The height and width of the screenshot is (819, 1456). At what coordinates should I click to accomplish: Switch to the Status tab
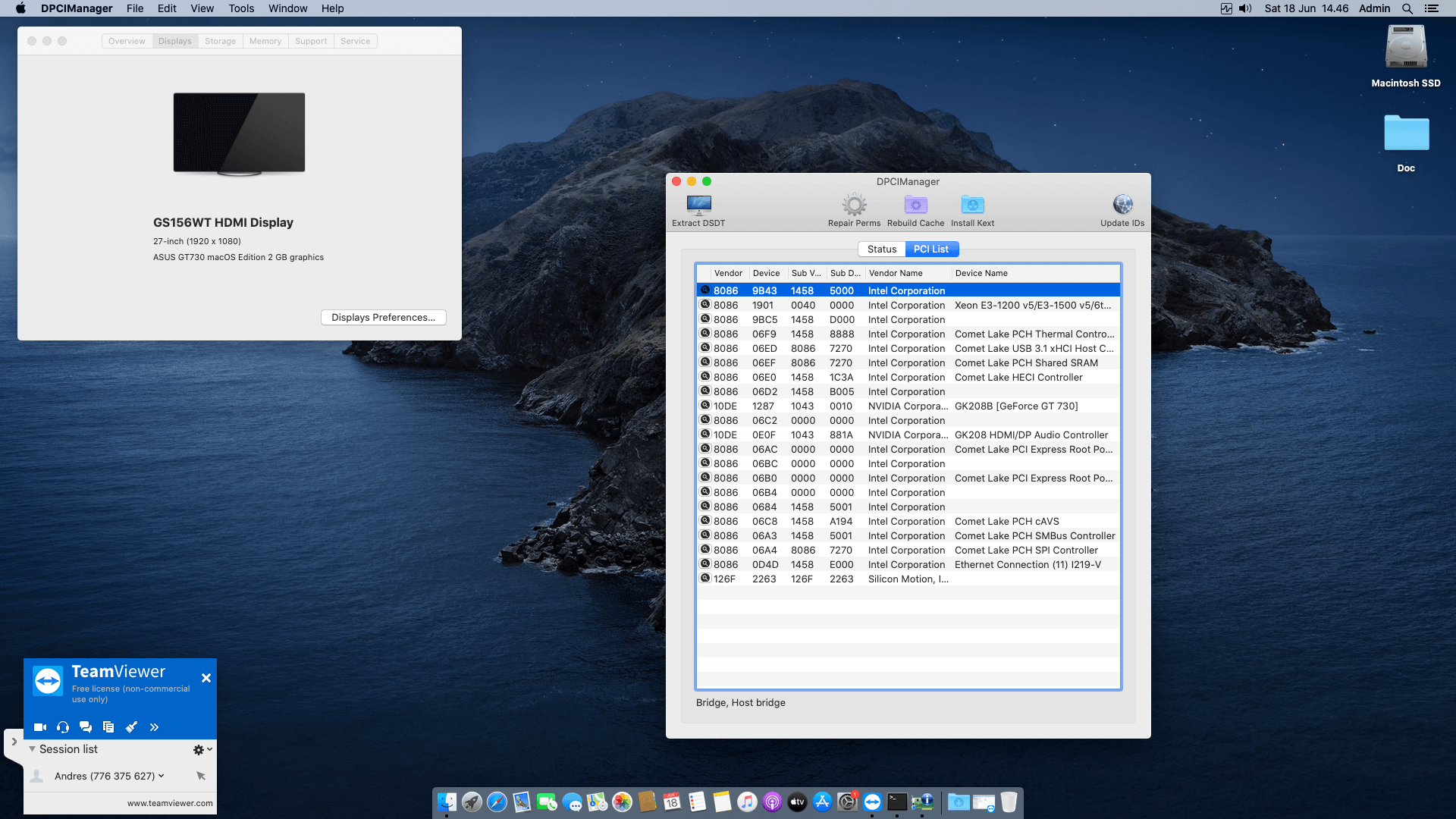pyautogui.click(x=881, y=249)
